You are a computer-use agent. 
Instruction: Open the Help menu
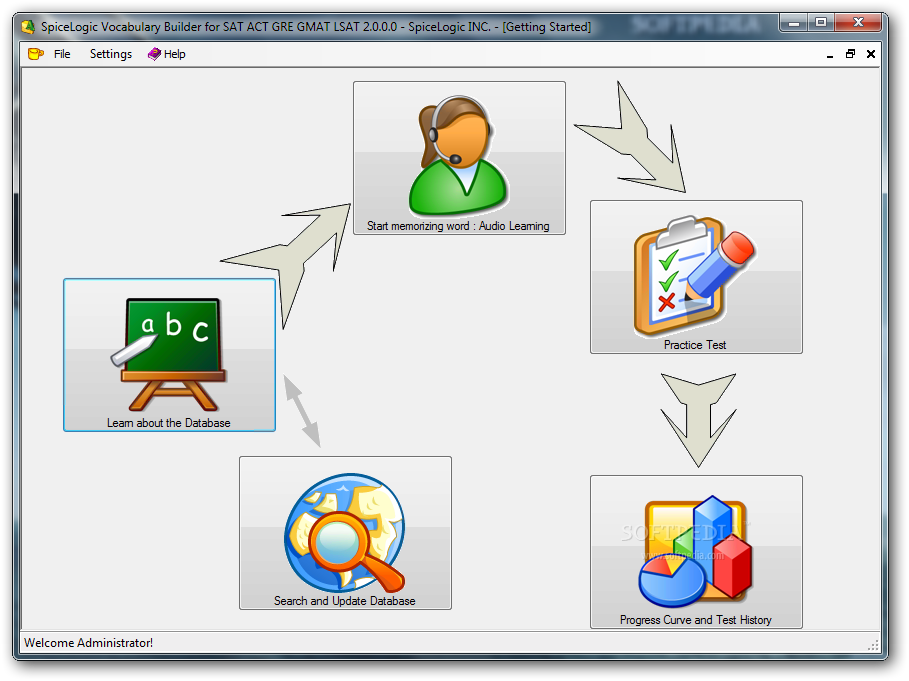pyautogui.click(x=167, y=54)
